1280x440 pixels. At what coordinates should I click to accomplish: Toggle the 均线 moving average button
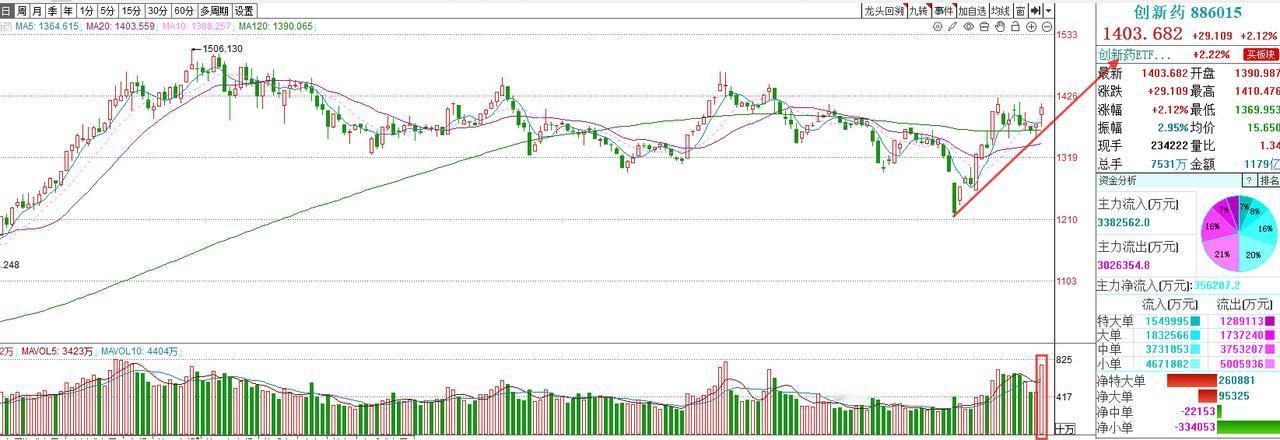point(1000,11)
